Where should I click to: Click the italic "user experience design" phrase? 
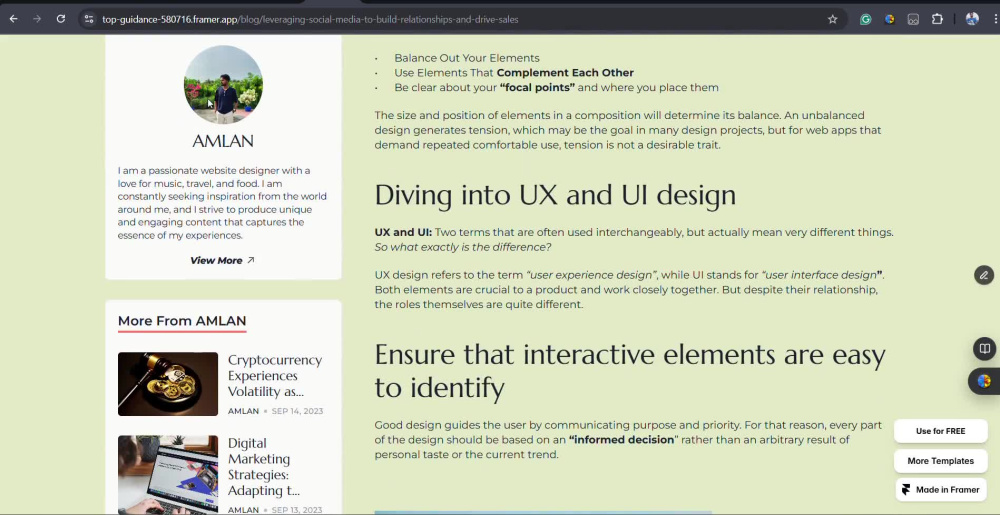point(592,275)
